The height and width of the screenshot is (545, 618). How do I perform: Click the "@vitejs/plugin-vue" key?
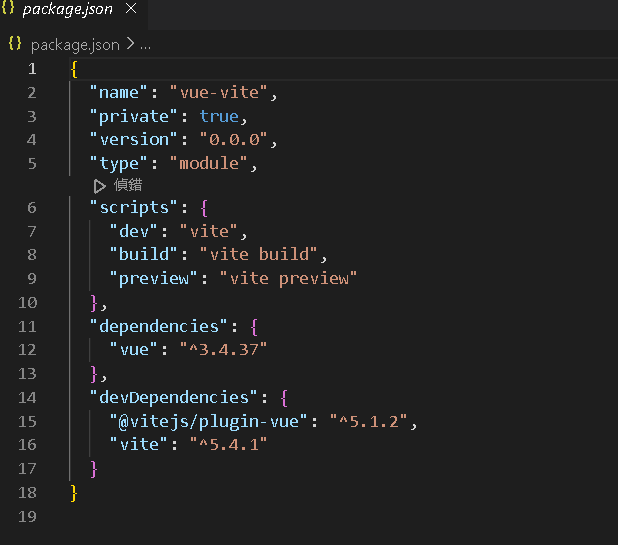(x=208, y=422)
